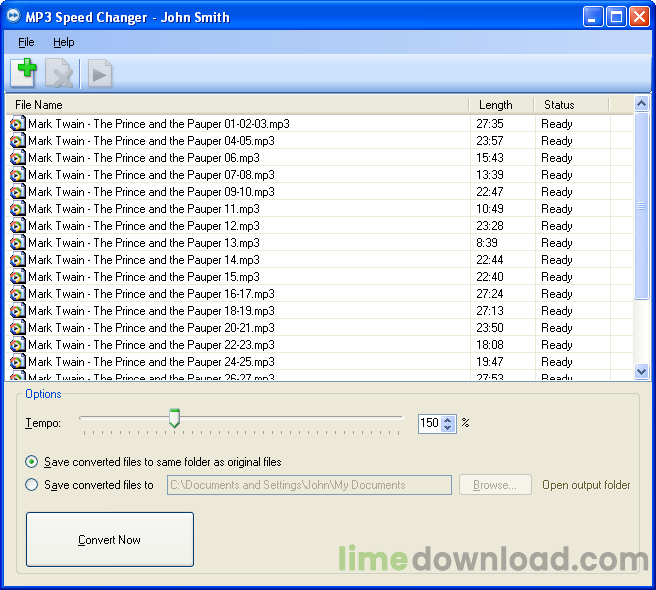Click file icon of Pauper 13.mp3
The image size is (656, 590).
[x=17, y=243]
